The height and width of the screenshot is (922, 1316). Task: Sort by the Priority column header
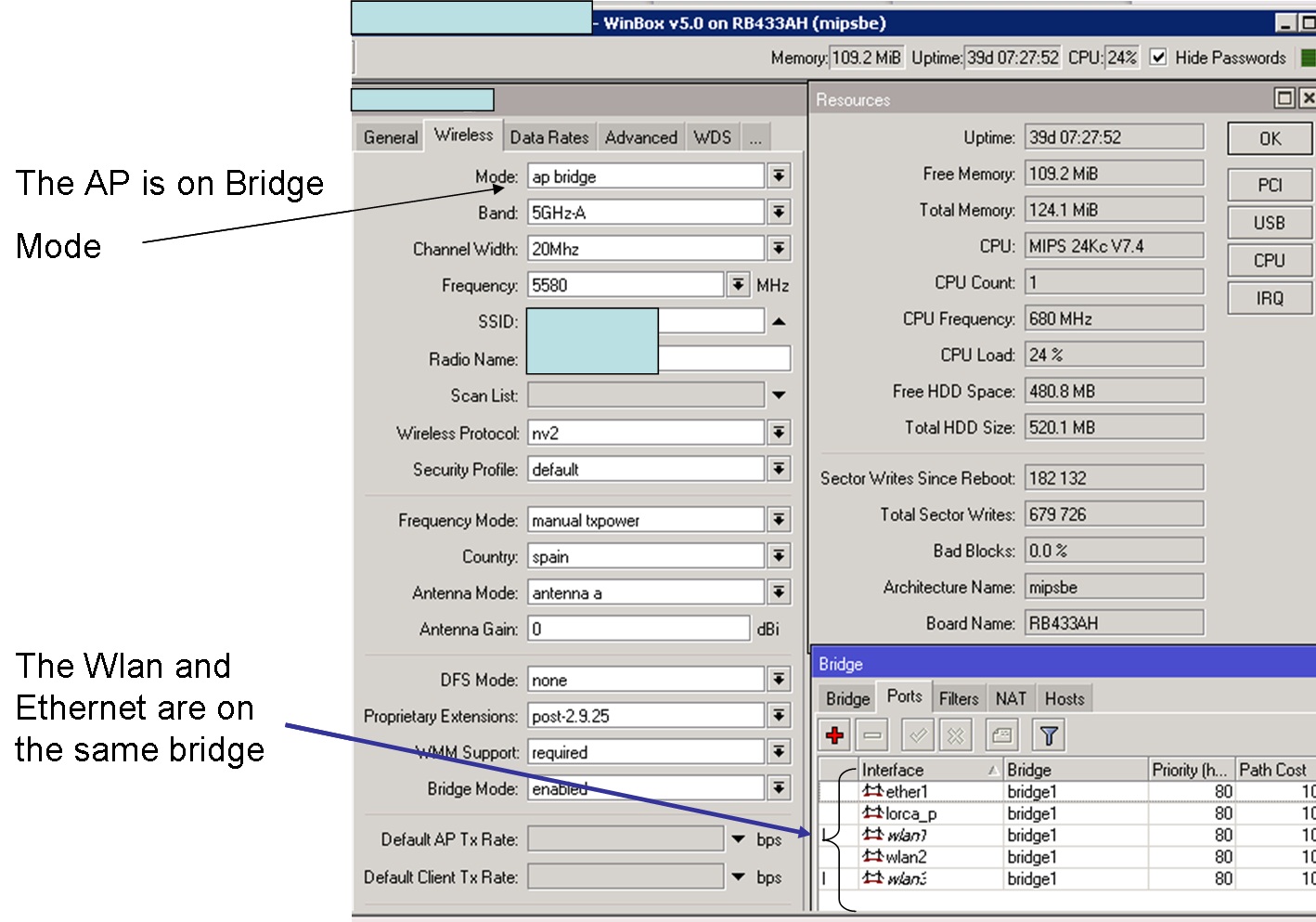1193,770
